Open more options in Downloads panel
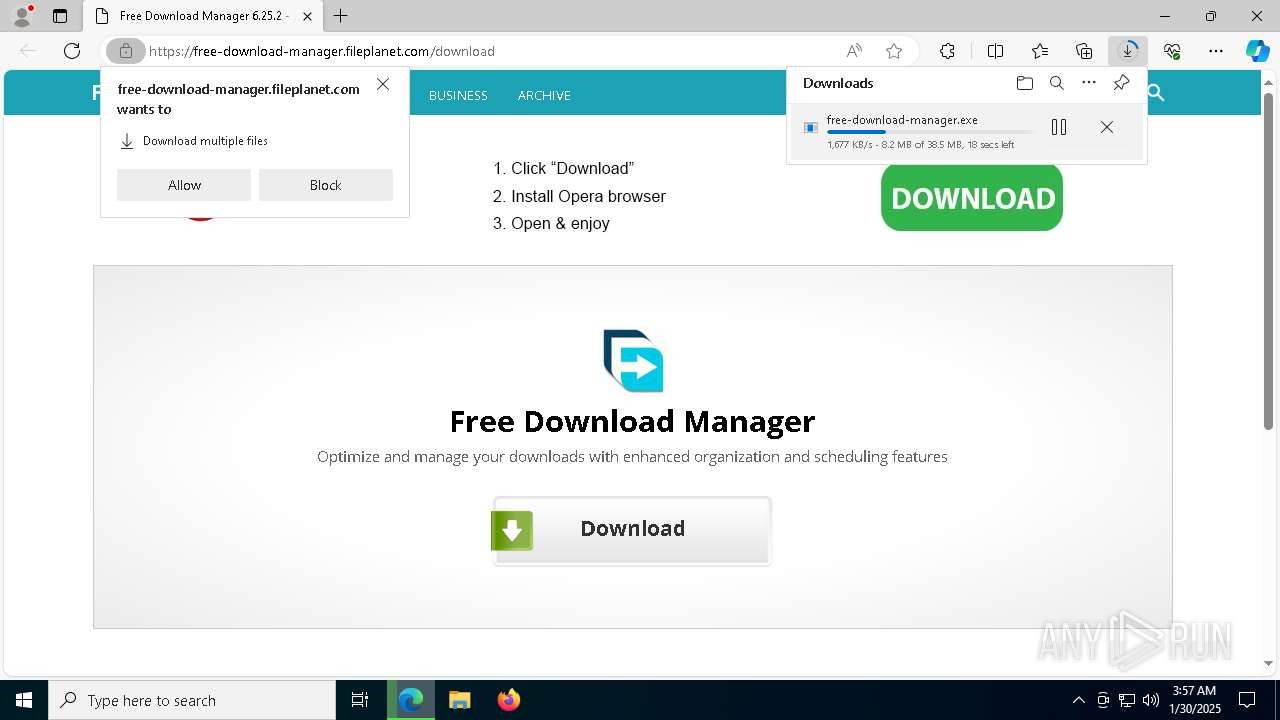Viewport: 1280px width, 720px height. [1089, 83]
